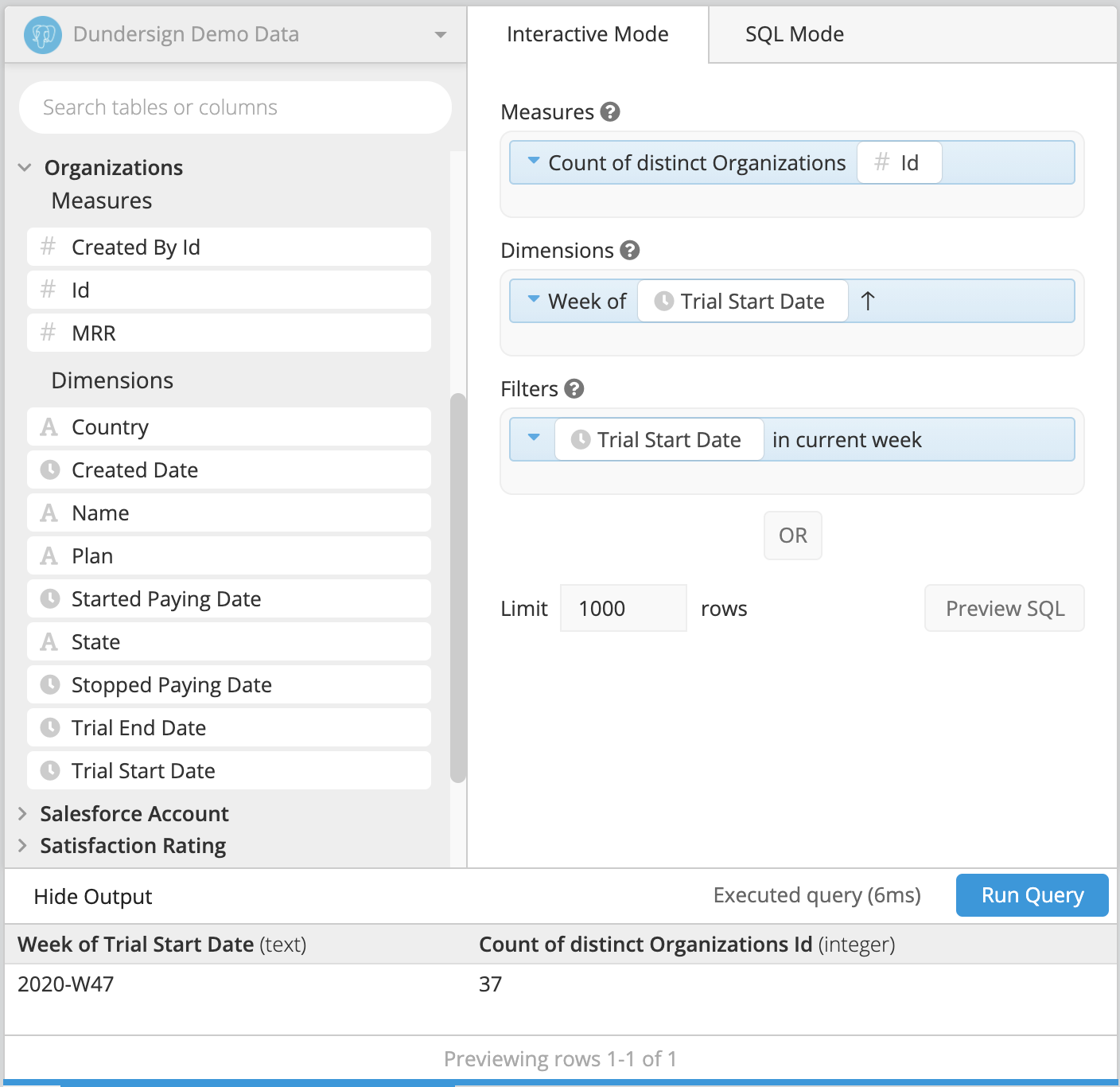
Task: Click the Run Query button
Action: tap(1032, 895)
